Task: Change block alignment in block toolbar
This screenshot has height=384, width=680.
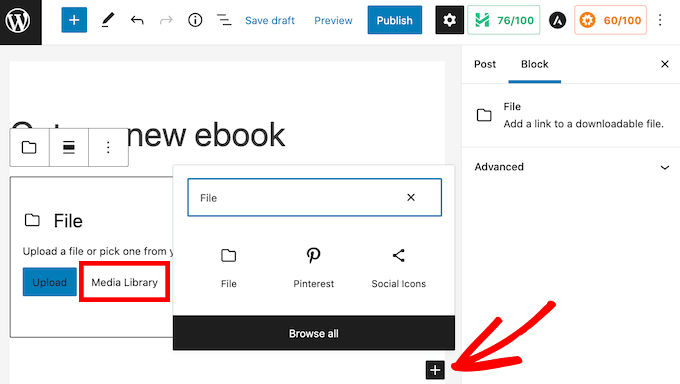Action: coord(69,148)
